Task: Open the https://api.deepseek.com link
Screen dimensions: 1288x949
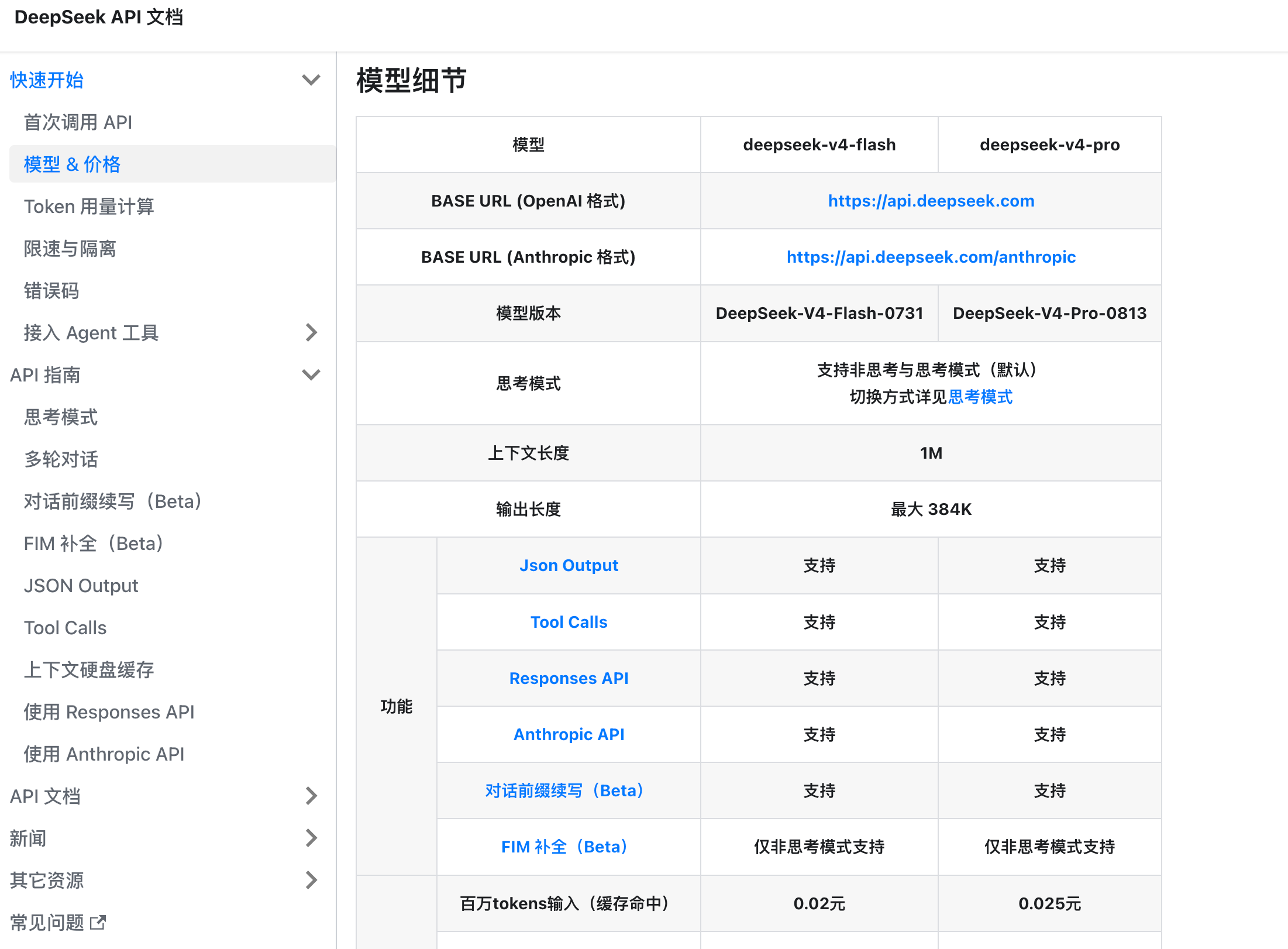Action: tap(931, 201)
